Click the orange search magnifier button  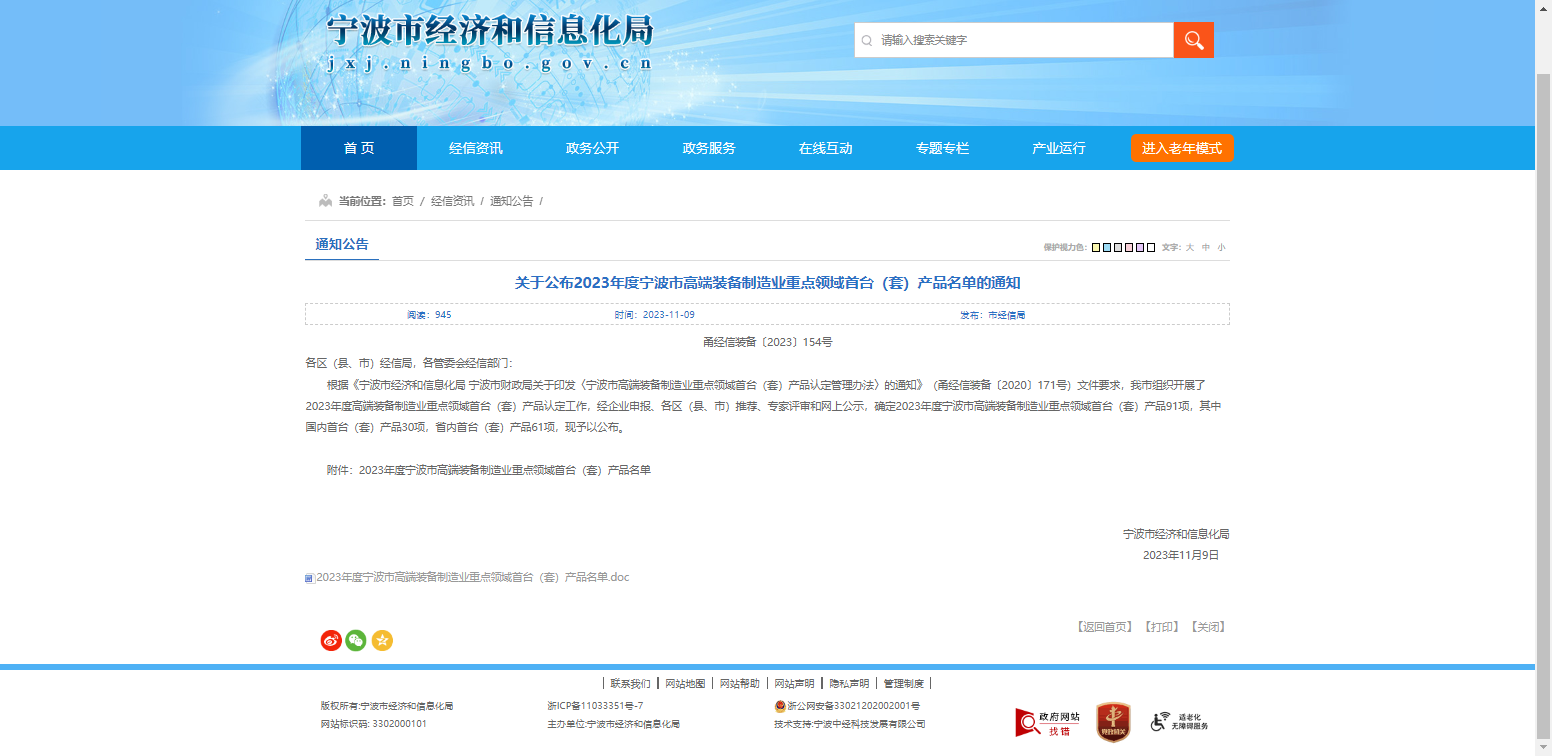click(x=1193, y=40)
